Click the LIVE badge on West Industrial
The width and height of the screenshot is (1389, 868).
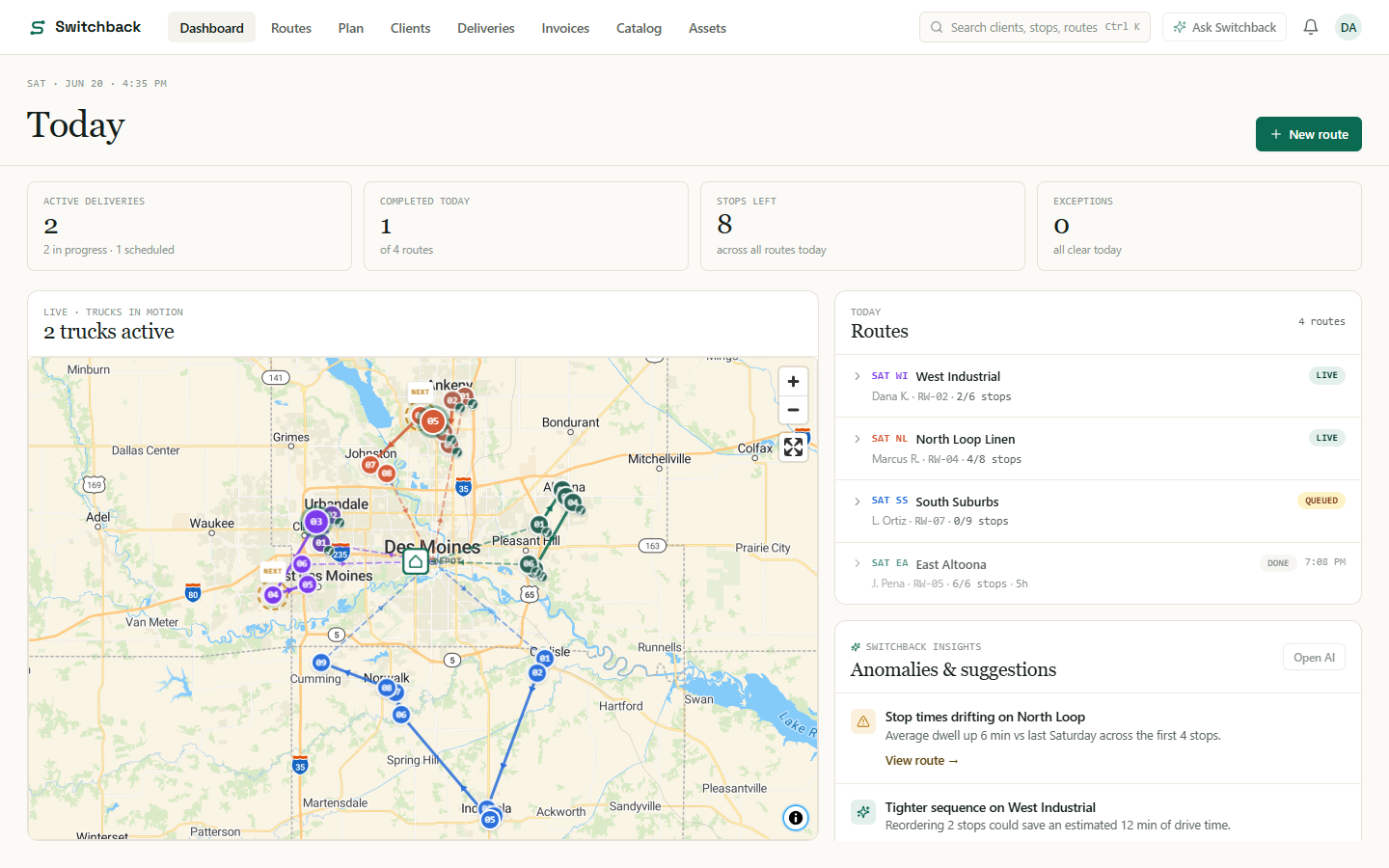click(x=1326, y=375)
